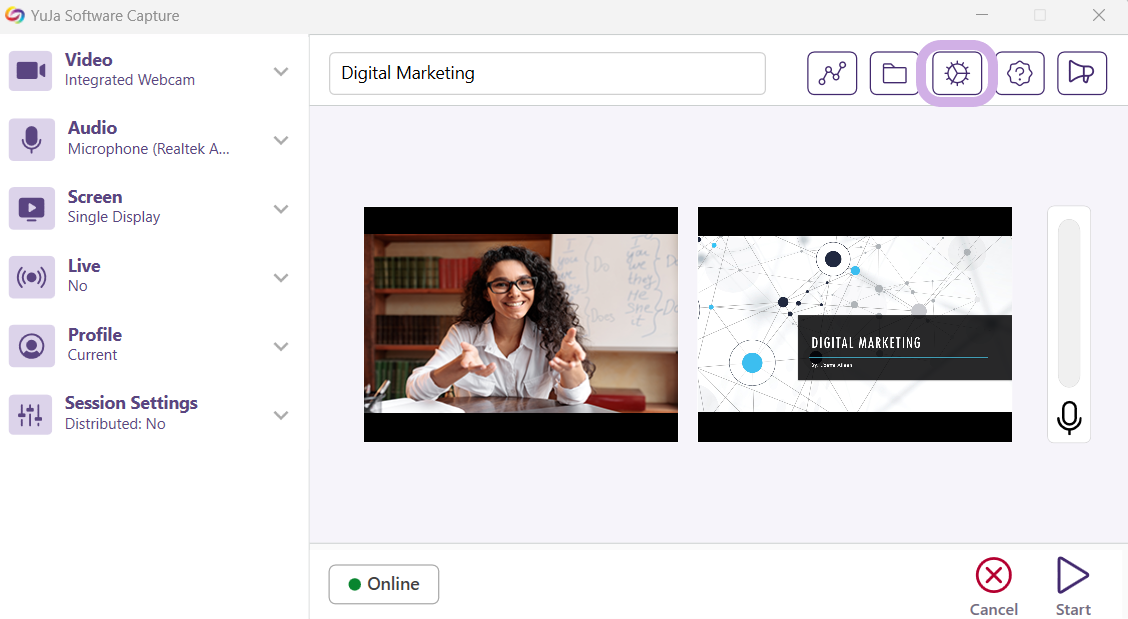Click the announcements megaphone icon
This screenshot has height=619, width=1128.
[1081, 73]
